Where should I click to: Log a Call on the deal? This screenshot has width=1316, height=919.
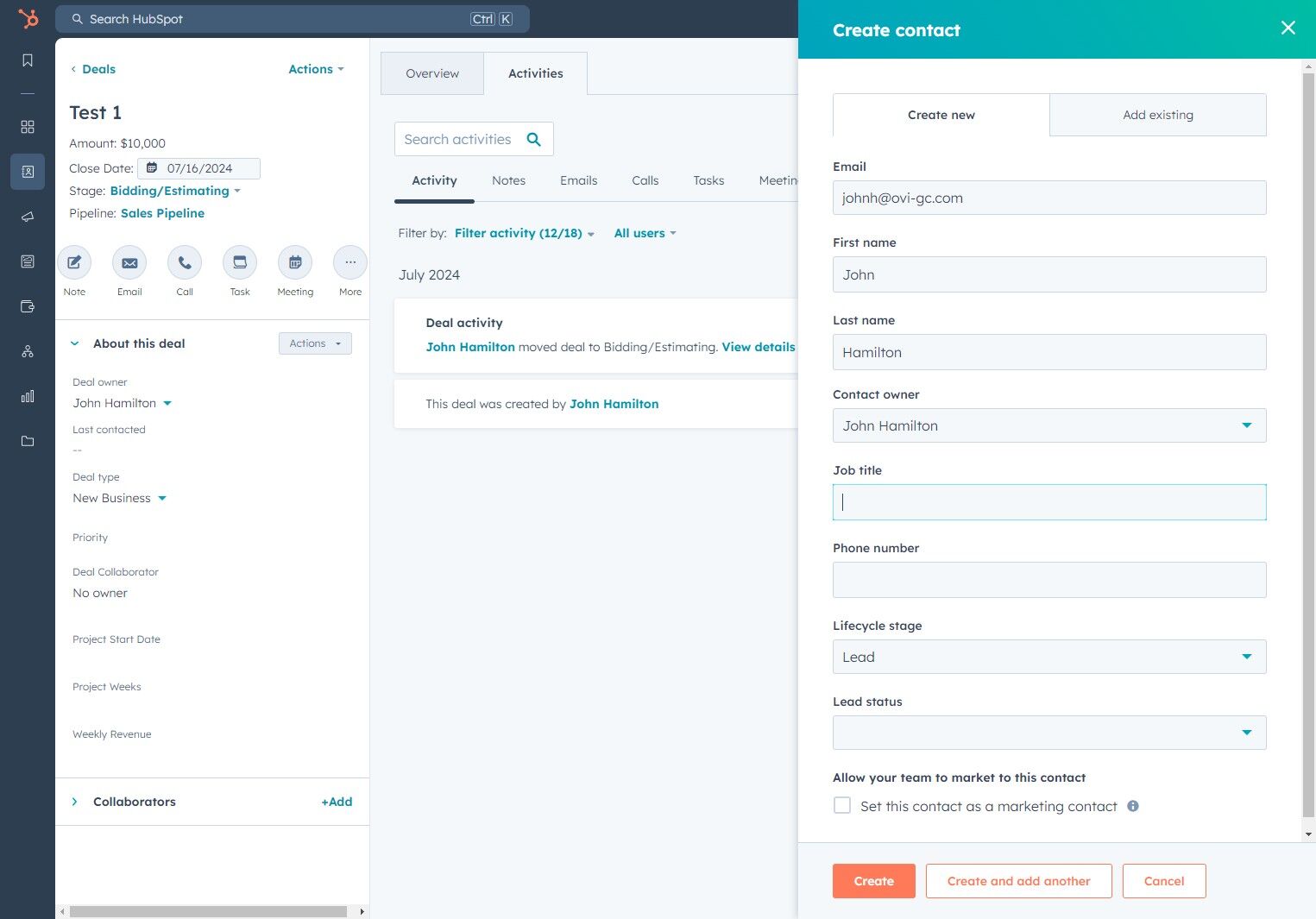(x=185, y=262)
